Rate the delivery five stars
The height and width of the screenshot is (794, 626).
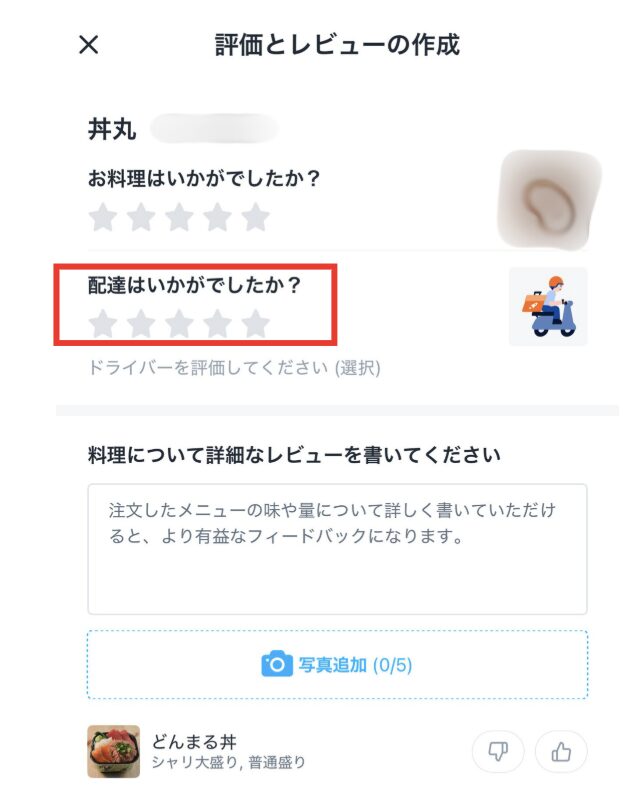coord(255,324)
